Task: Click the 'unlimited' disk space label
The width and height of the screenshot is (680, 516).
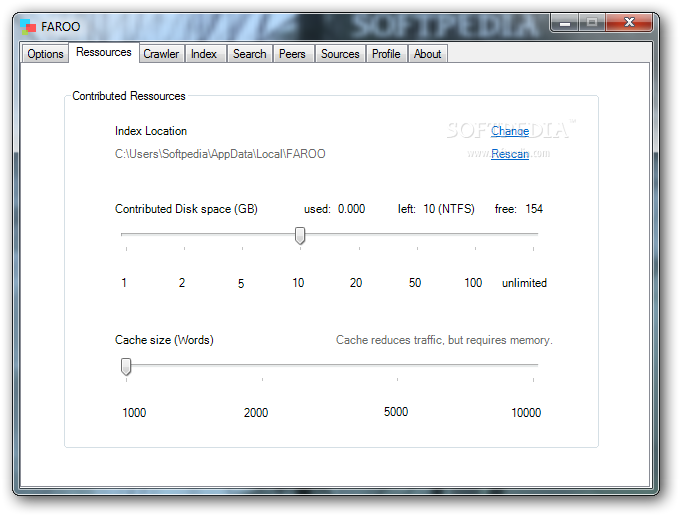Action: pos(524,283)
